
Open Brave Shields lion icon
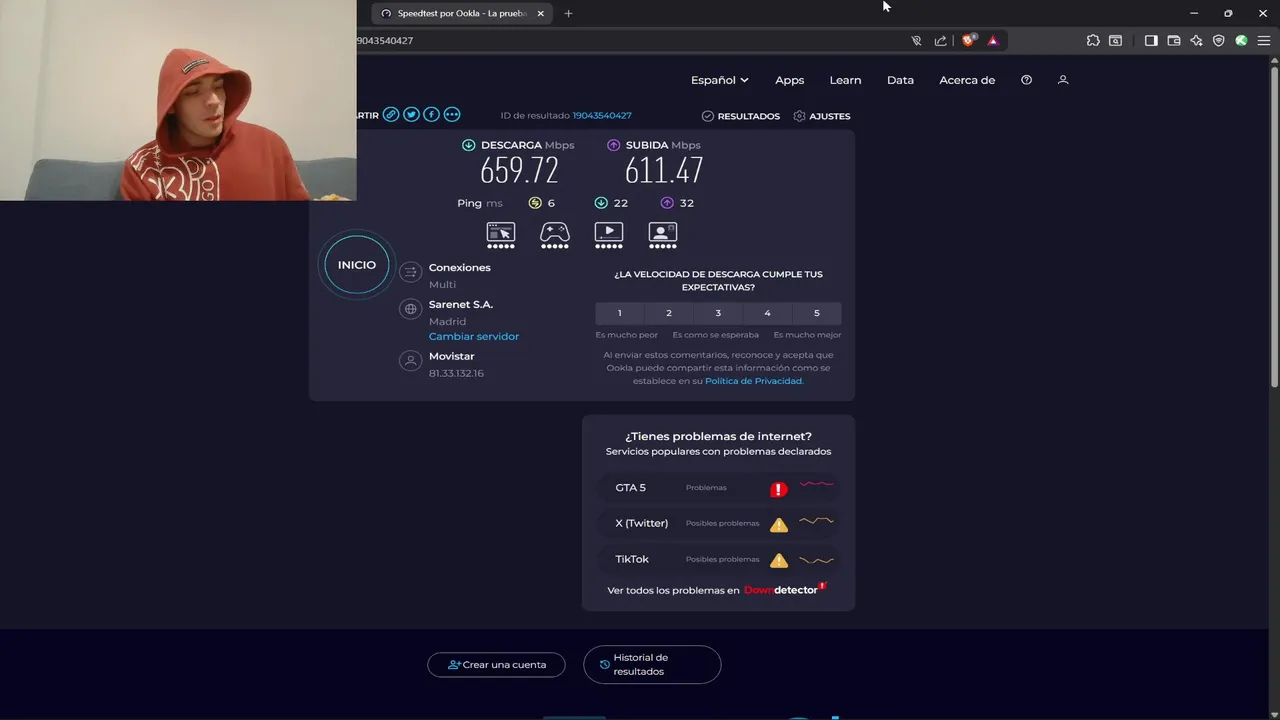pyautogui.click(x=968, y=41)
